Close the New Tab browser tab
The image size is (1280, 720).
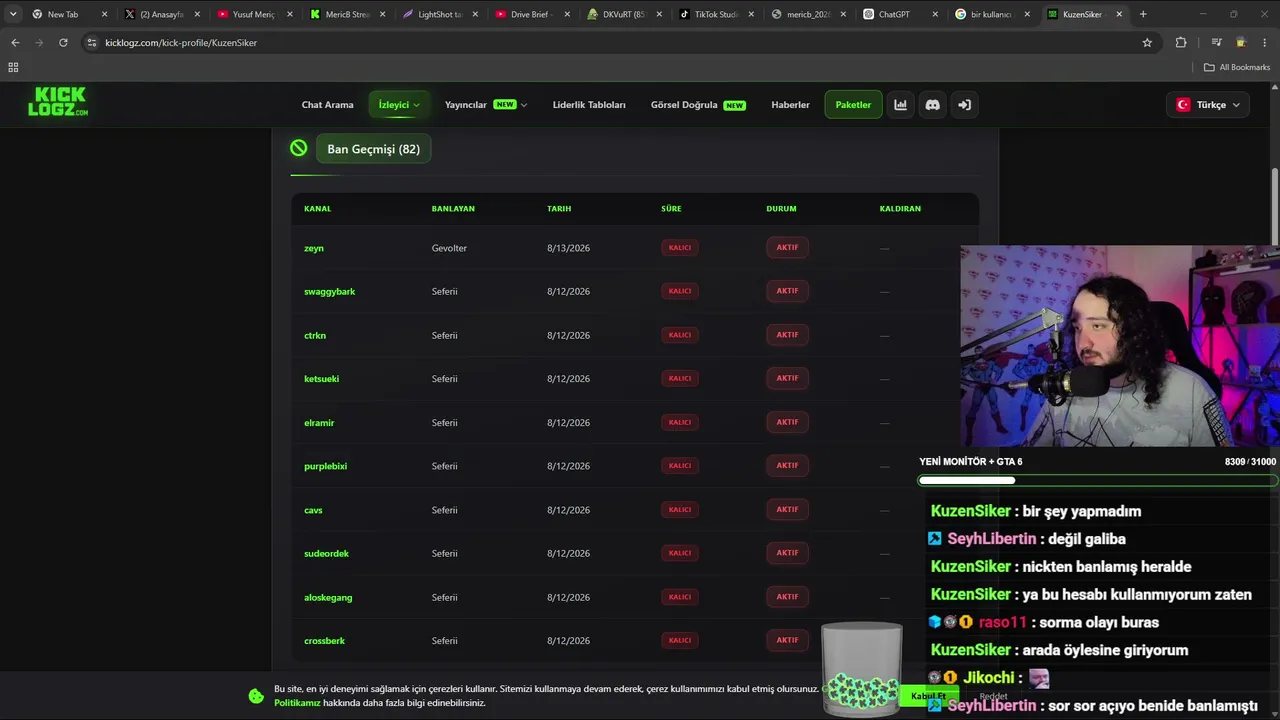click(104, 14)
